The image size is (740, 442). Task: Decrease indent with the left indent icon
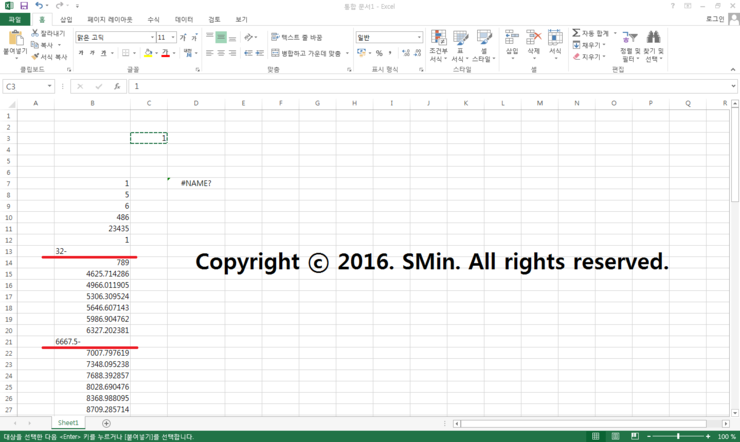point(248,53)
